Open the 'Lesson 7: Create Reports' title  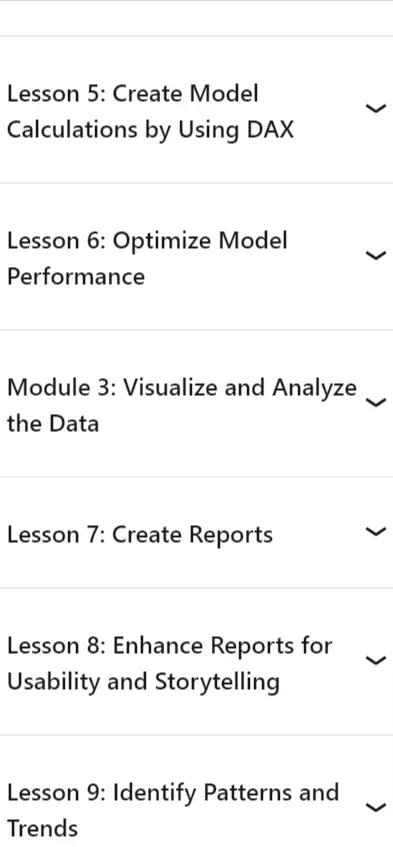[140, 535]
